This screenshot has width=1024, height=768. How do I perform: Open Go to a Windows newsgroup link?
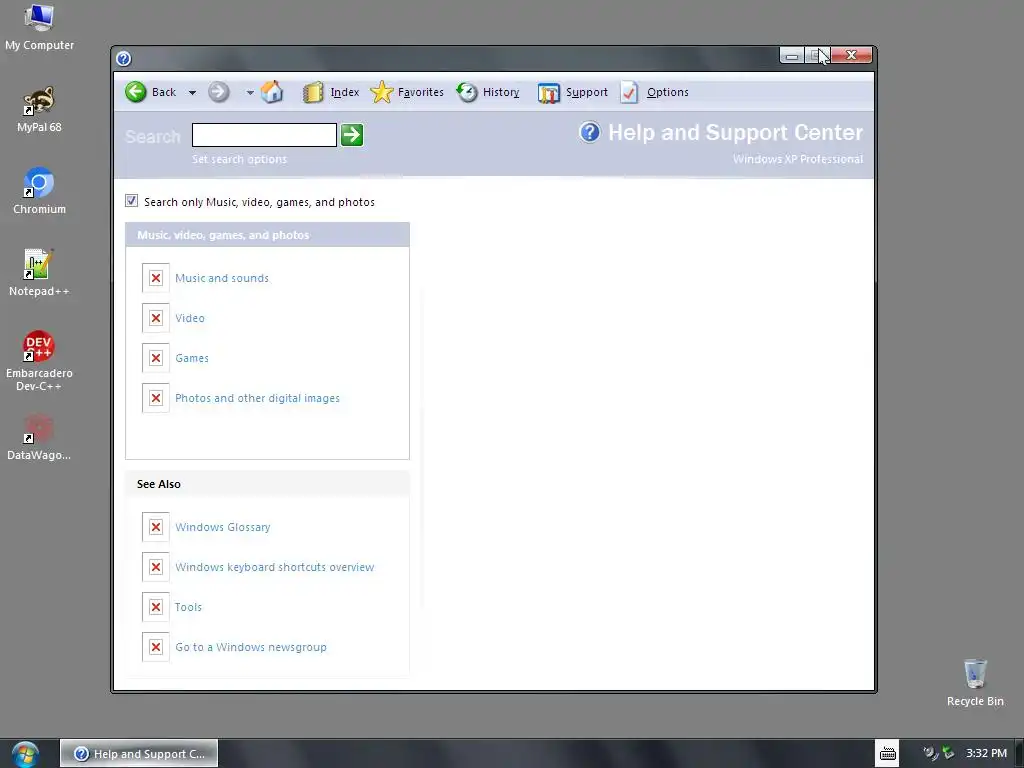click(x=251, y=647)
